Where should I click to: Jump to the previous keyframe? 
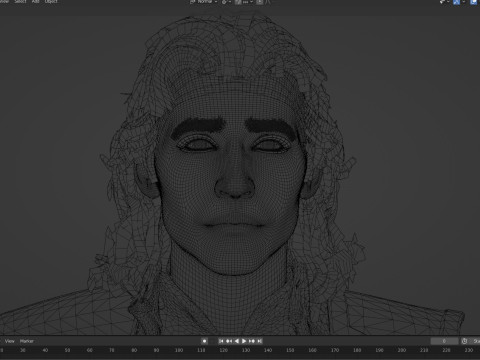click(x=229, y=341)
